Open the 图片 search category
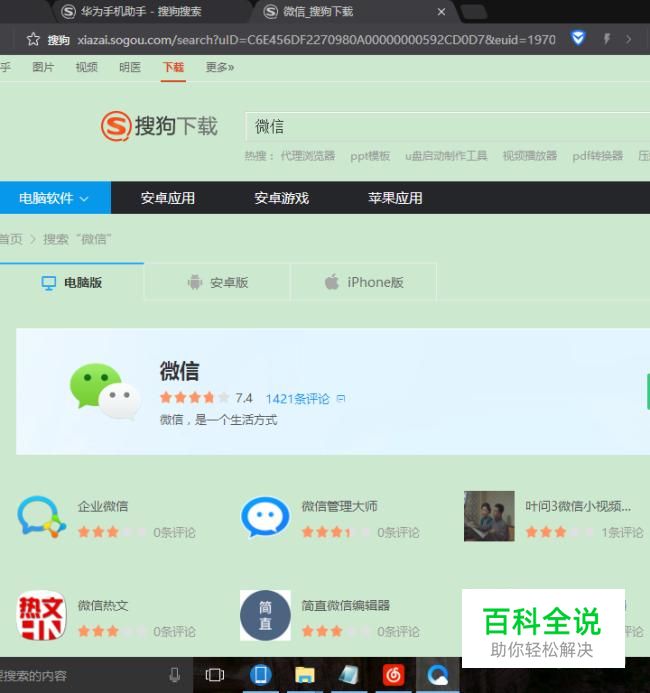Image resolution: width=650 pixels, height=693 pixels. coord(43,67)
